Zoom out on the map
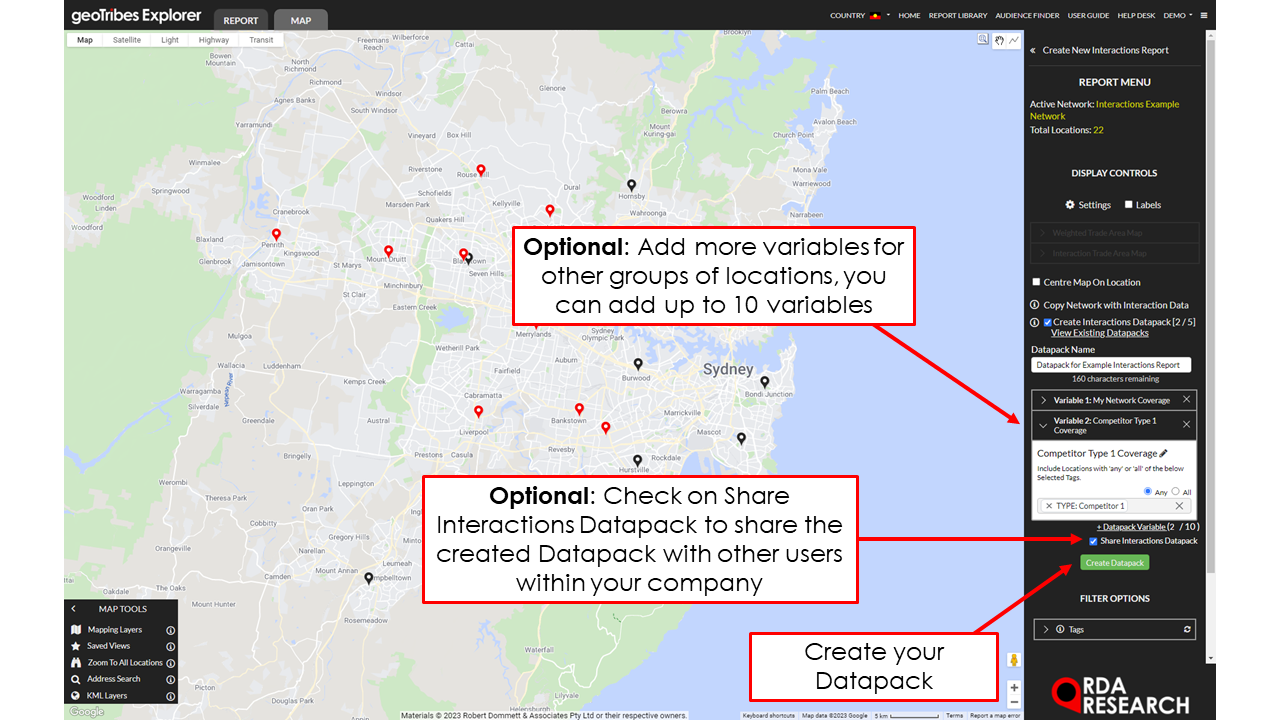The width and height of the screenshot is (1280, 720). click(x=1014, y=703)
